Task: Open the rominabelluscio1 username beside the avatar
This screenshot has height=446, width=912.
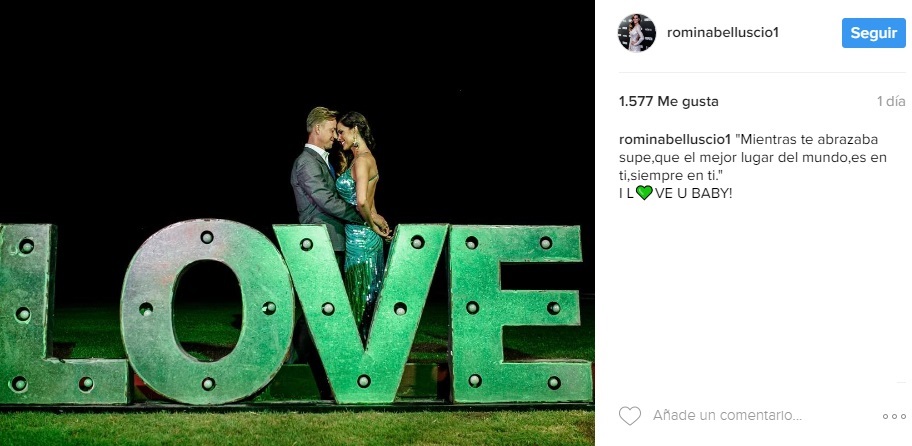Action: tap(722, 33)
